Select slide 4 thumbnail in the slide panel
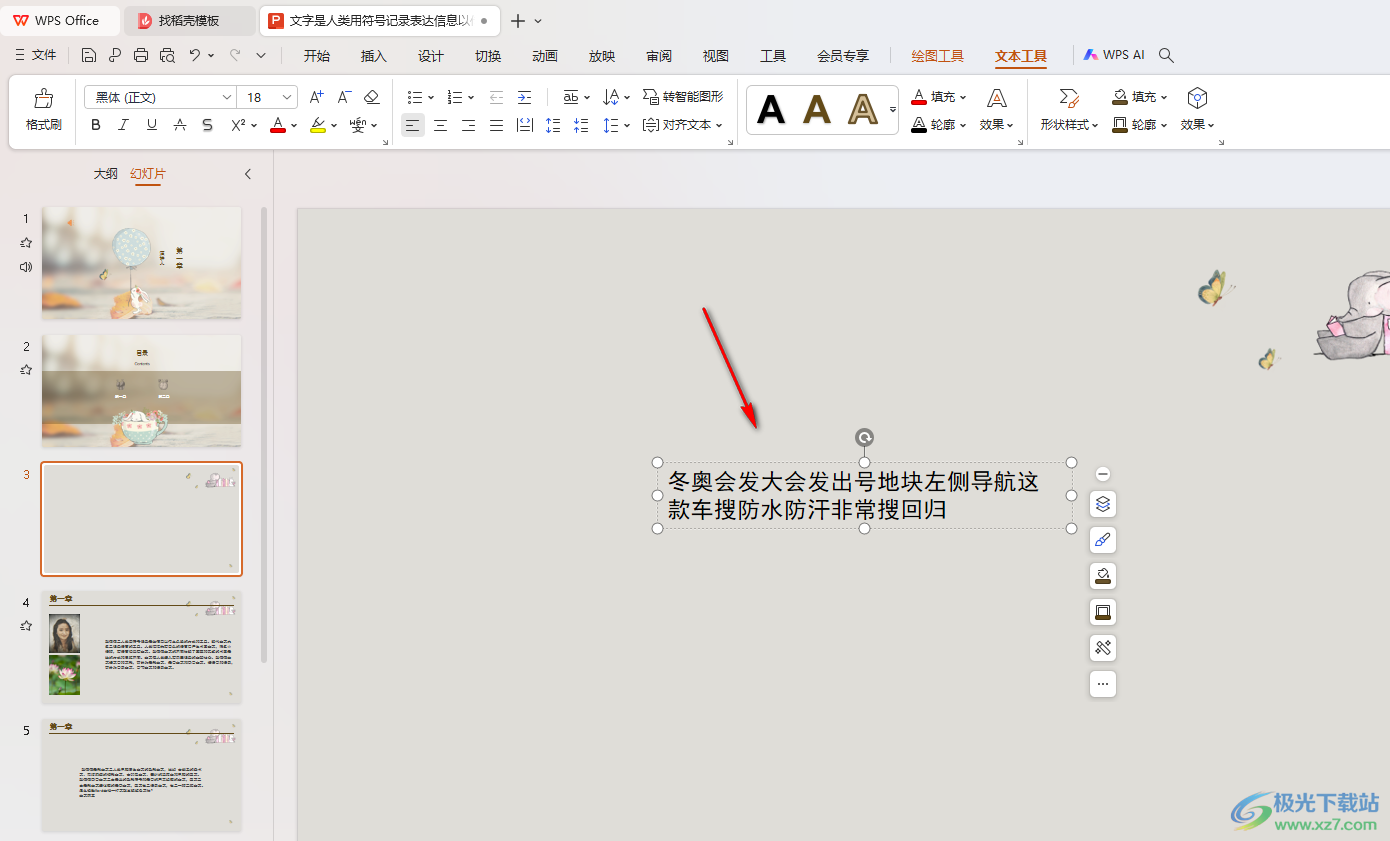 [141, 646]
